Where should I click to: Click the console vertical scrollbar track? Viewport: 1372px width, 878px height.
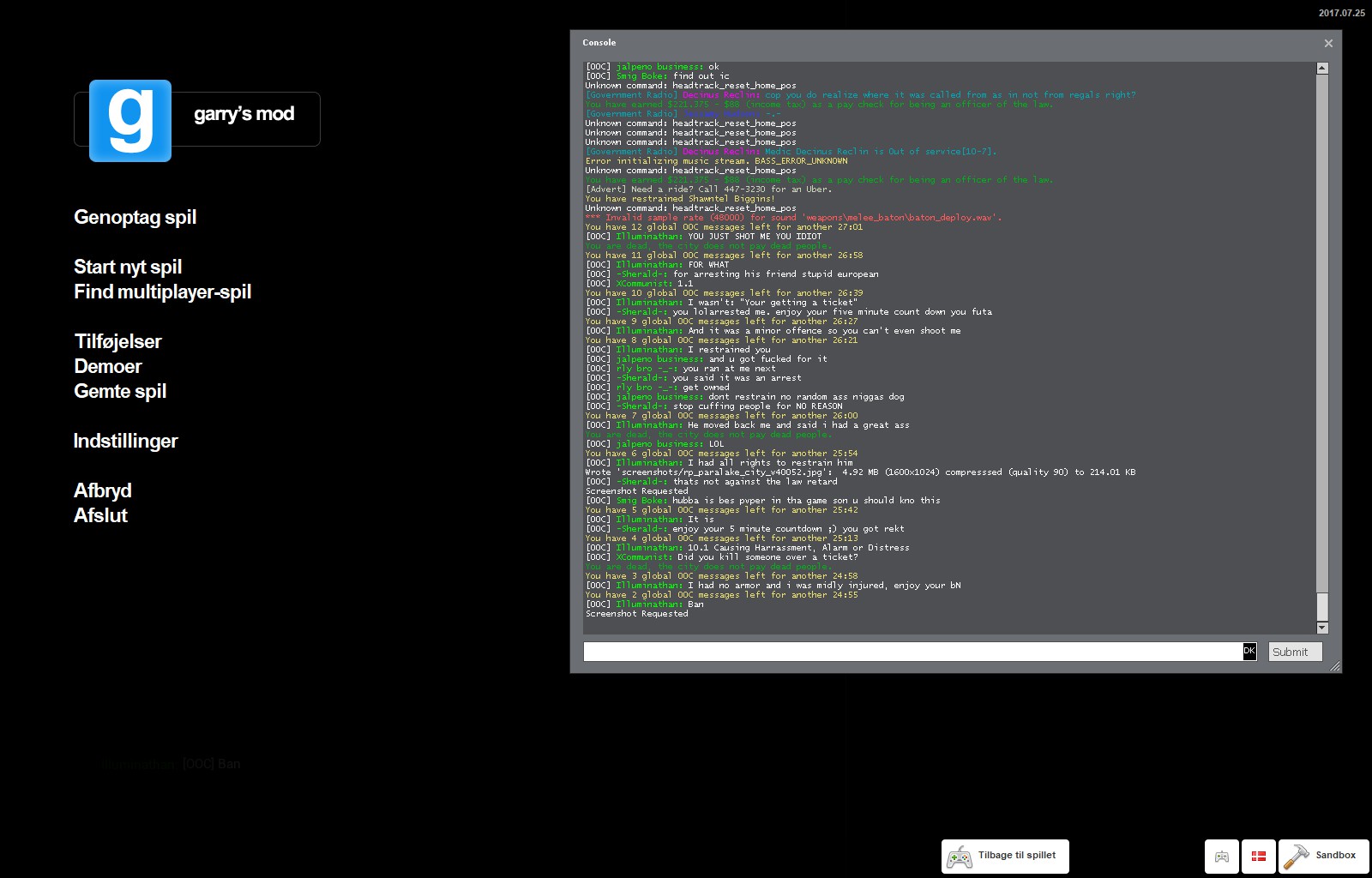[x=1322, y=347]
